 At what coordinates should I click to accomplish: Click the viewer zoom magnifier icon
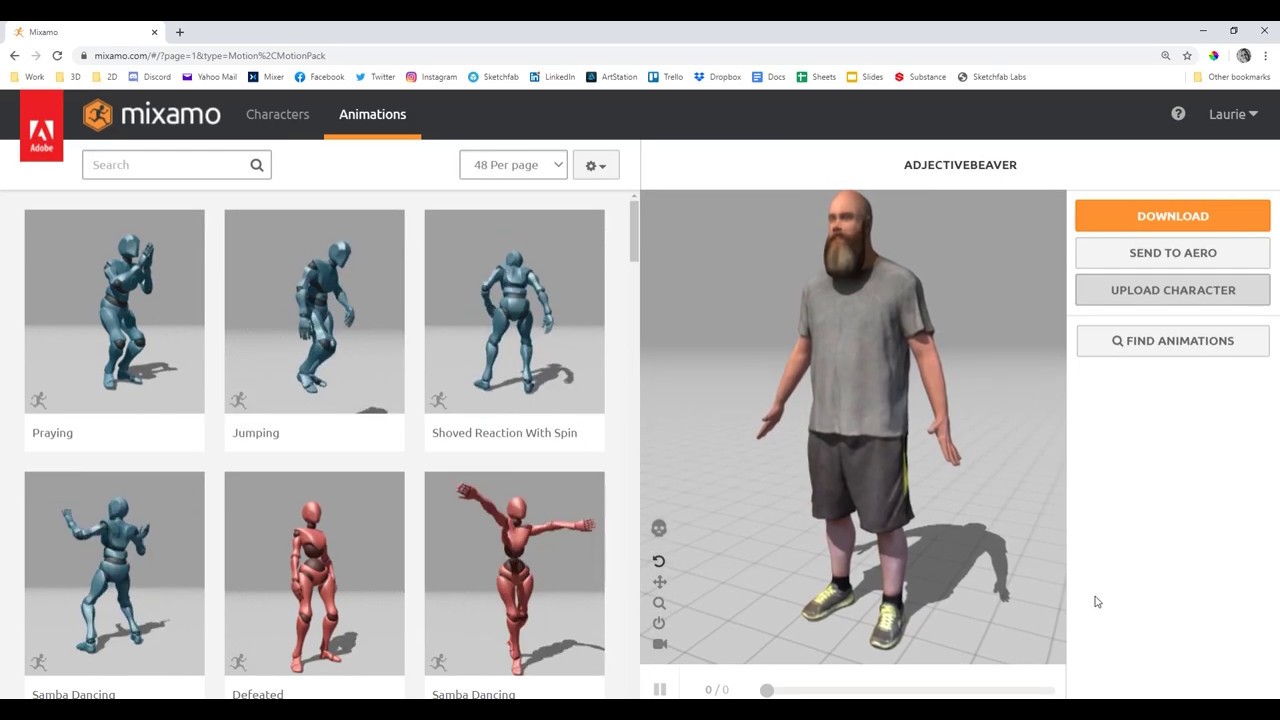click(659, 603)
